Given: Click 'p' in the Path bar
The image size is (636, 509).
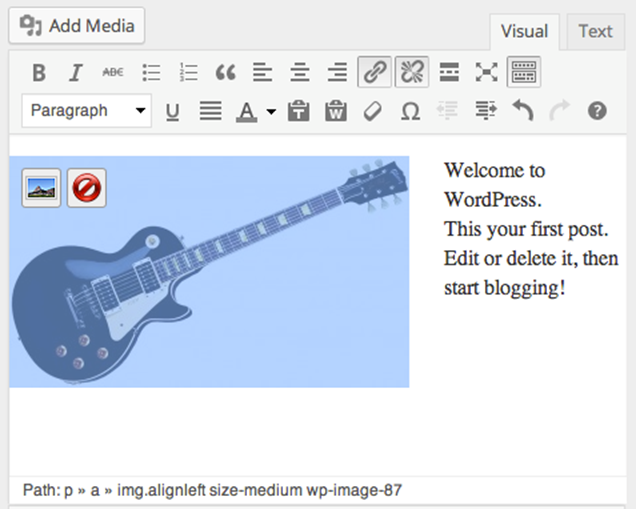Looking at the screenshot, I should 68,491.
